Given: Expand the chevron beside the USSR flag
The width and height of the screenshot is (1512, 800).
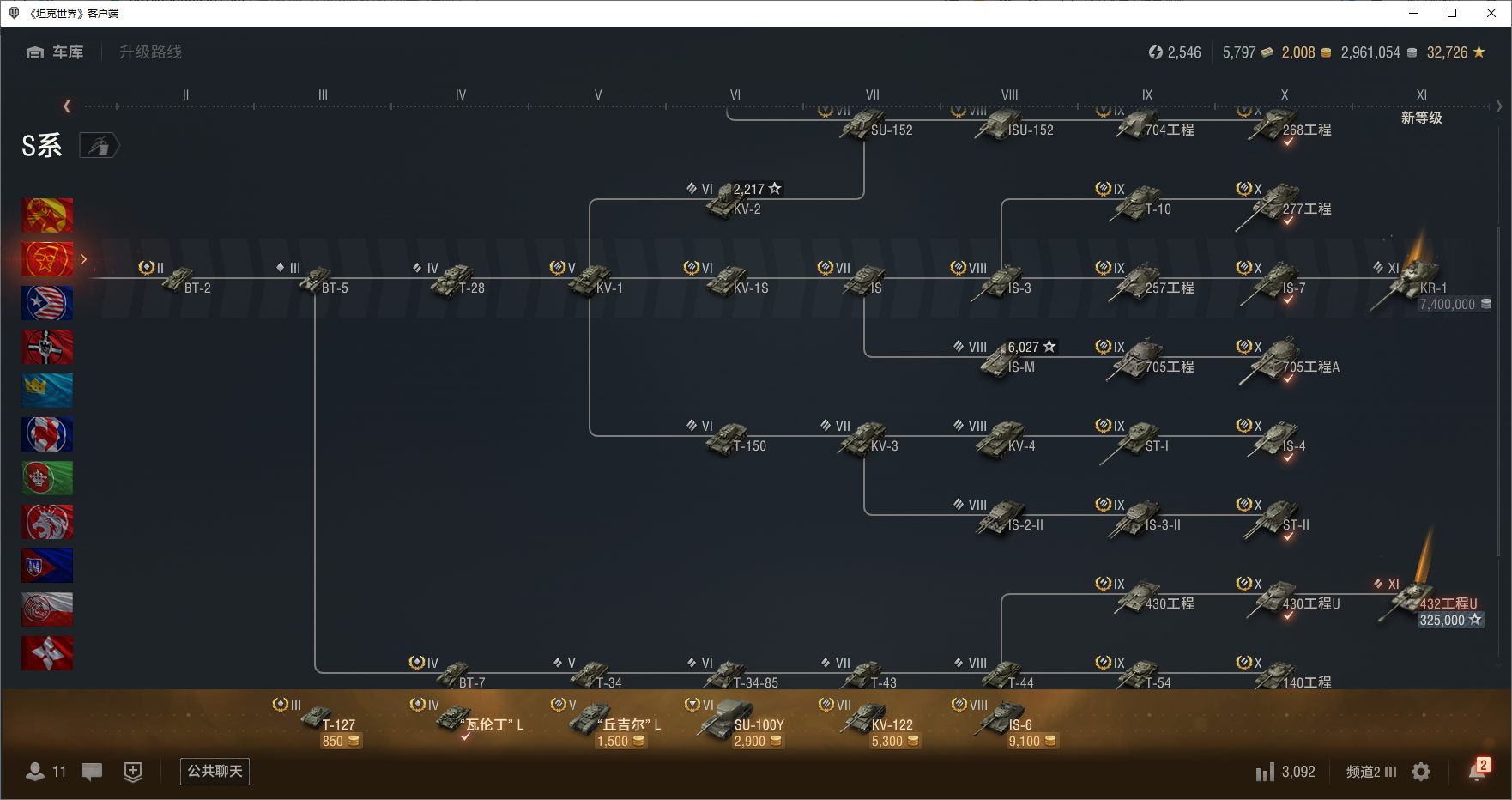Looking at the screenshot, I should click(83, 259).
